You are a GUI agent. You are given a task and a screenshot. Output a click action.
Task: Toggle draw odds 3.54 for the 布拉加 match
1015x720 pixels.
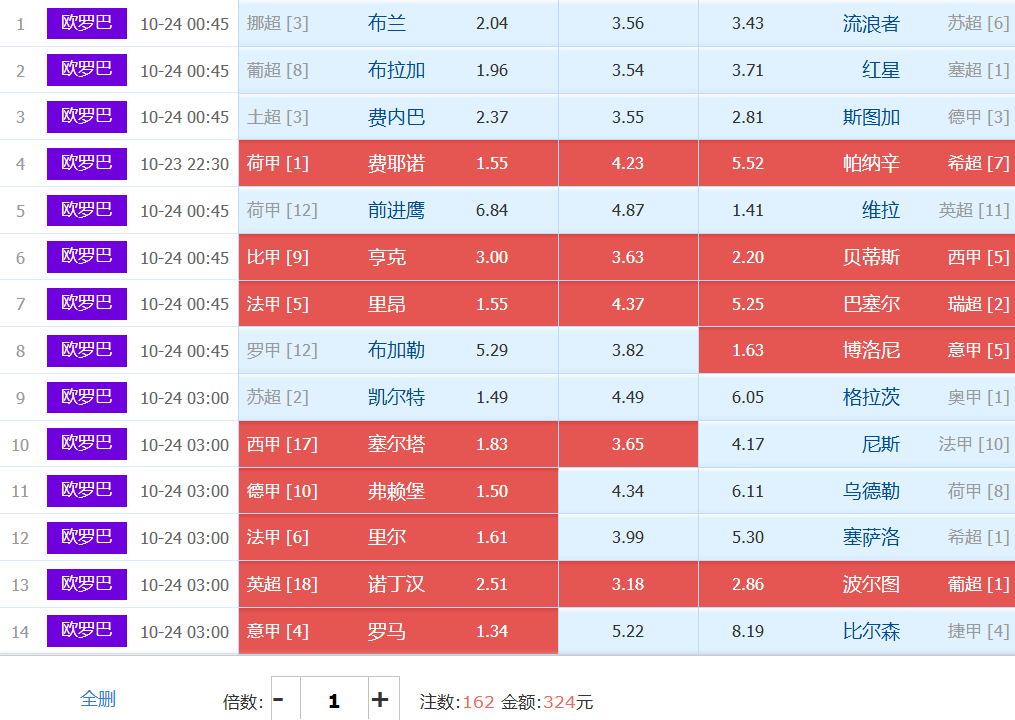coord(628,70)
